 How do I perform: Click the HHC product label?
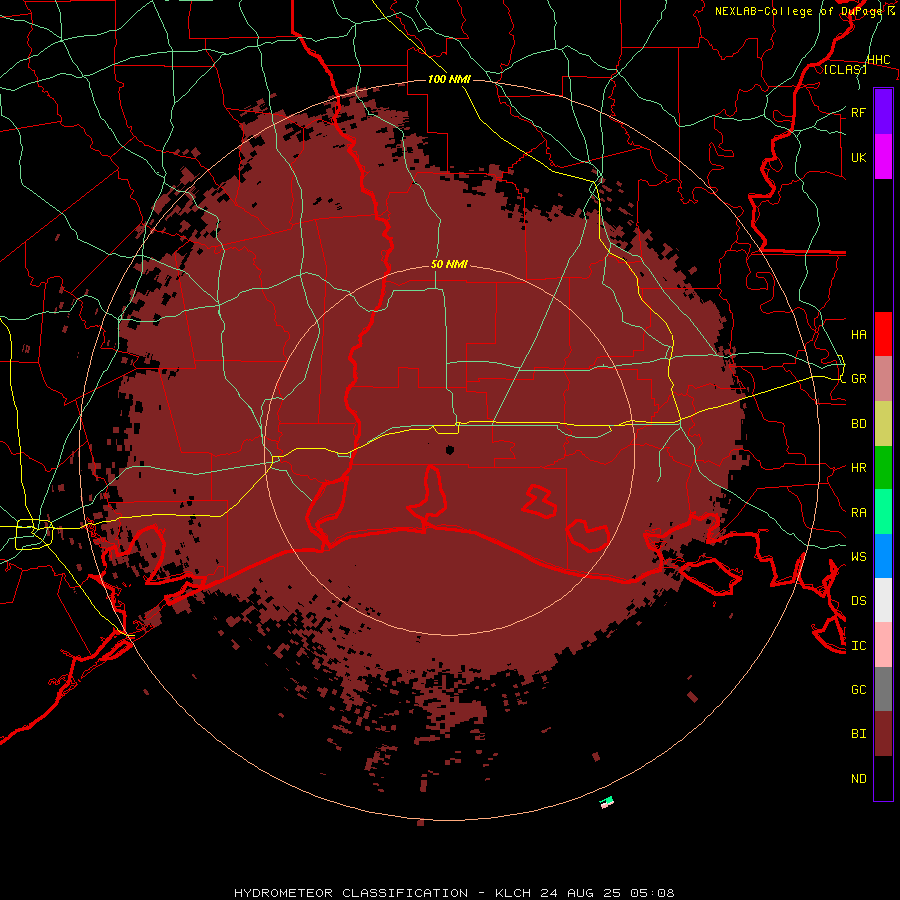[878, 60]
